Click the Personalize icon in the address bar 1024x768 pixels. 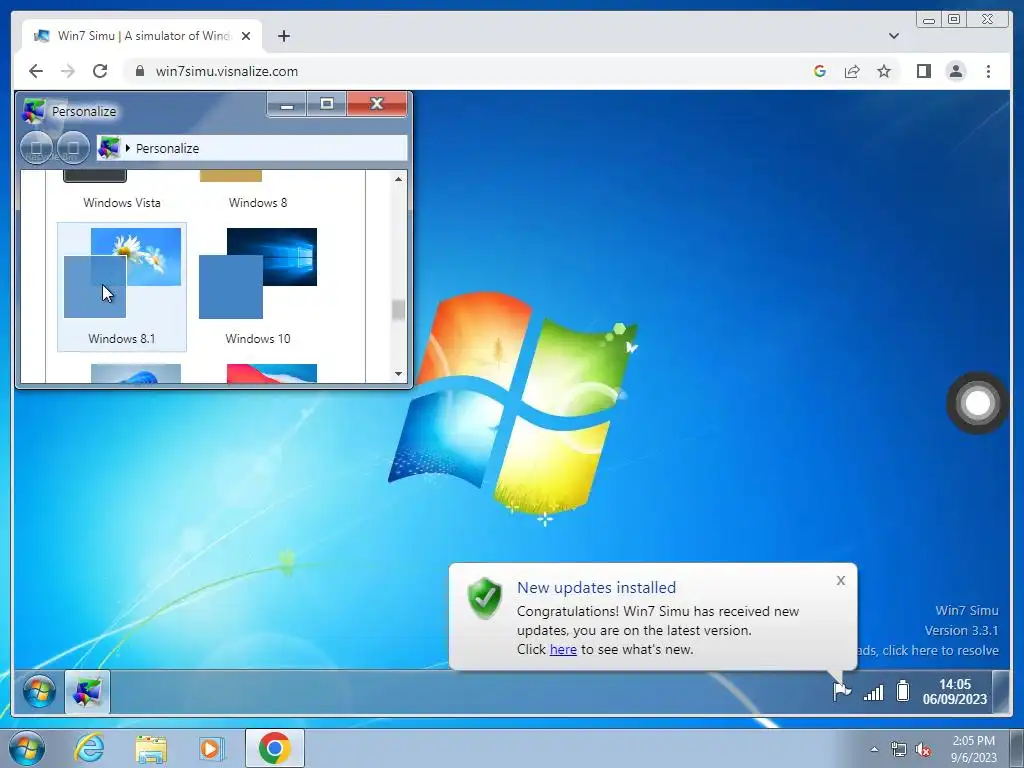point(109,148)
